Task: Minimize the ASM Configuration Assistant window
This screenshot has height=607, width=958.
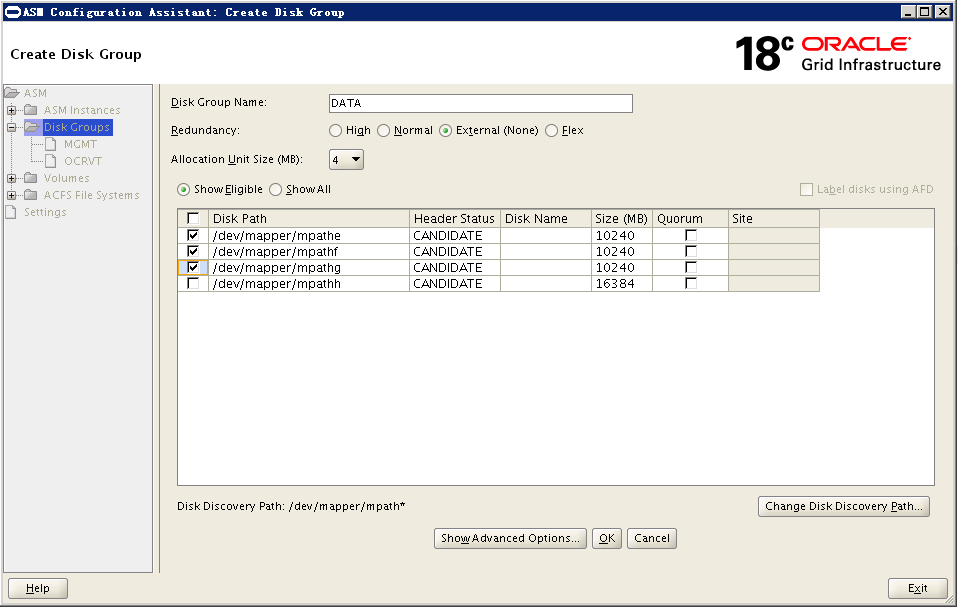Action: [909, 12]
